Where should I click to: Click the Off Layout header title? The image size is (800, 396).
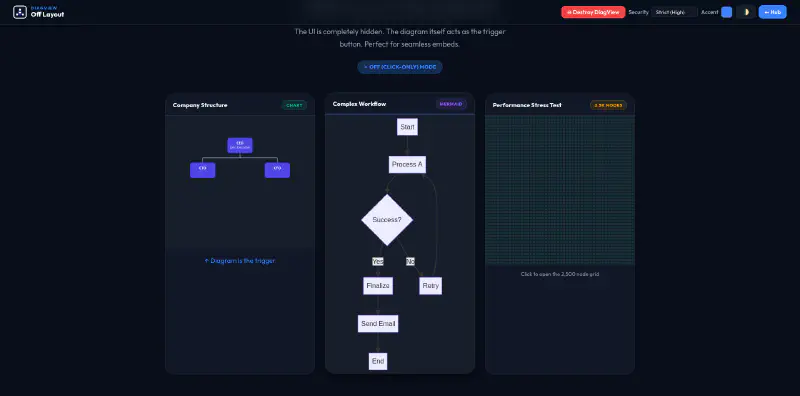(47, 15)
